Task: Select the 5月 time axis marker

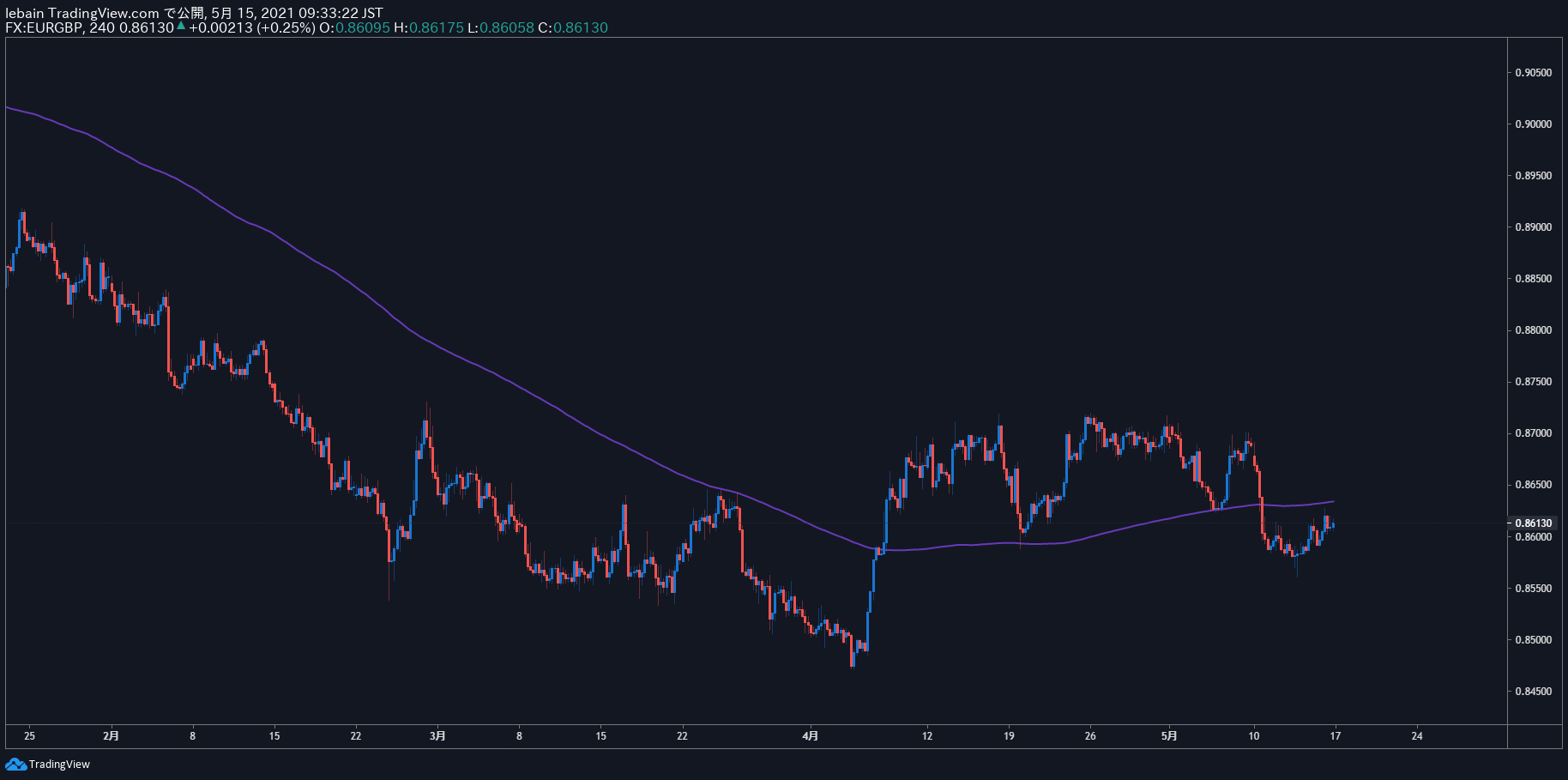Action: click(x=1169, y=735)
